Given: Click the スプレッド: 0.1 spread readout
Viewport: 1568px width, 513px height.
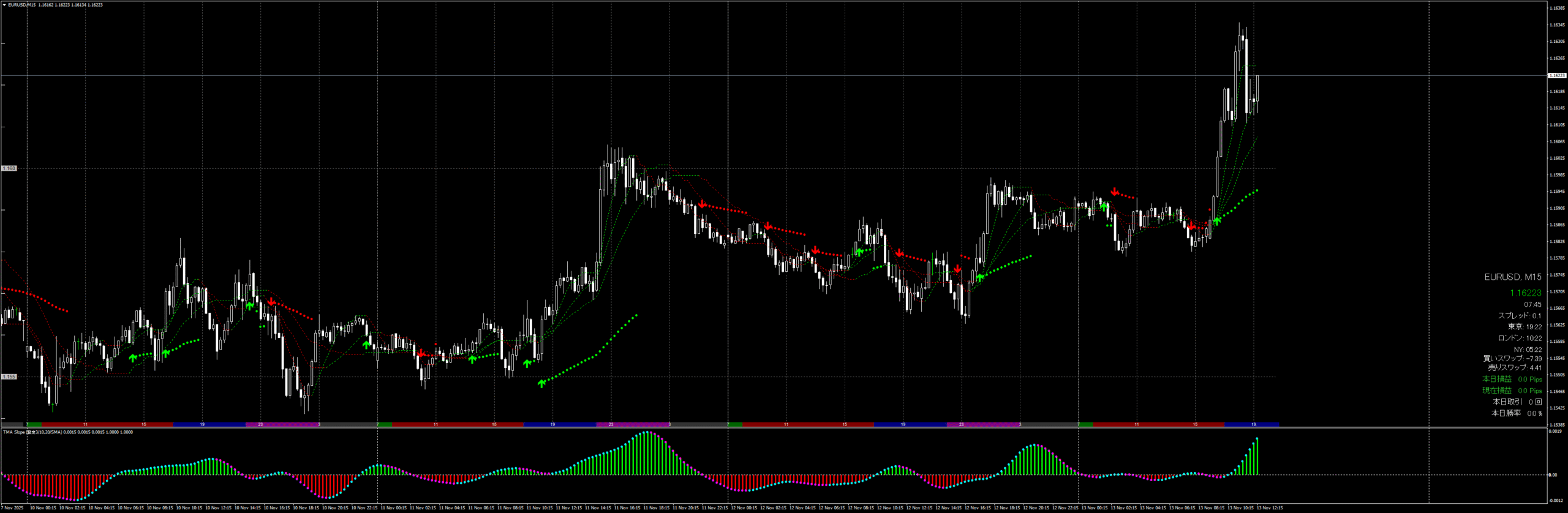Looking at the screenshot, I should pyautogui.click(x=1519, y=316).
